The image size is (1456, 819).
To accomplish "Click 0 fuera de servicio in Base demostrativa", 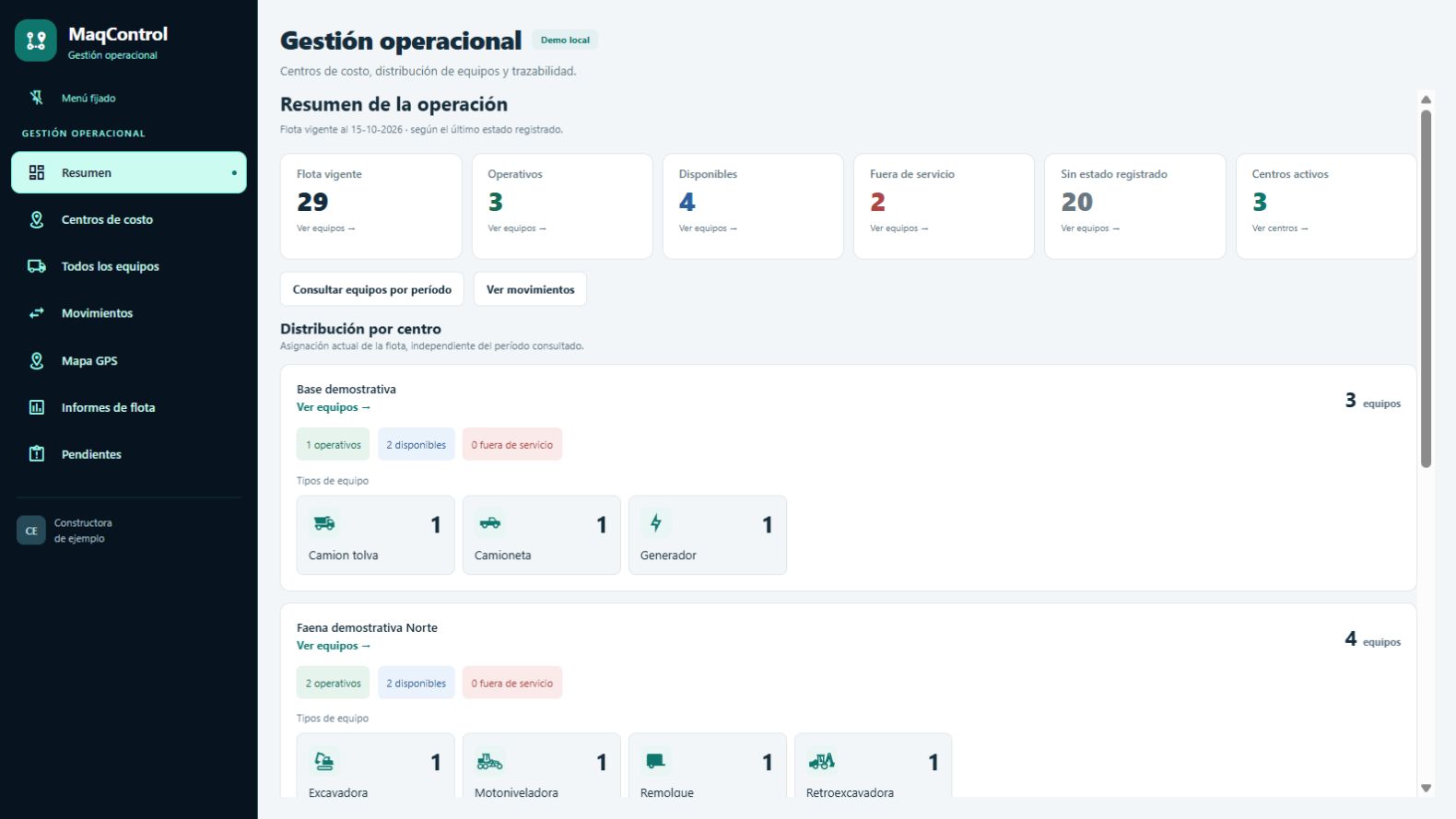I will [512, 445].
